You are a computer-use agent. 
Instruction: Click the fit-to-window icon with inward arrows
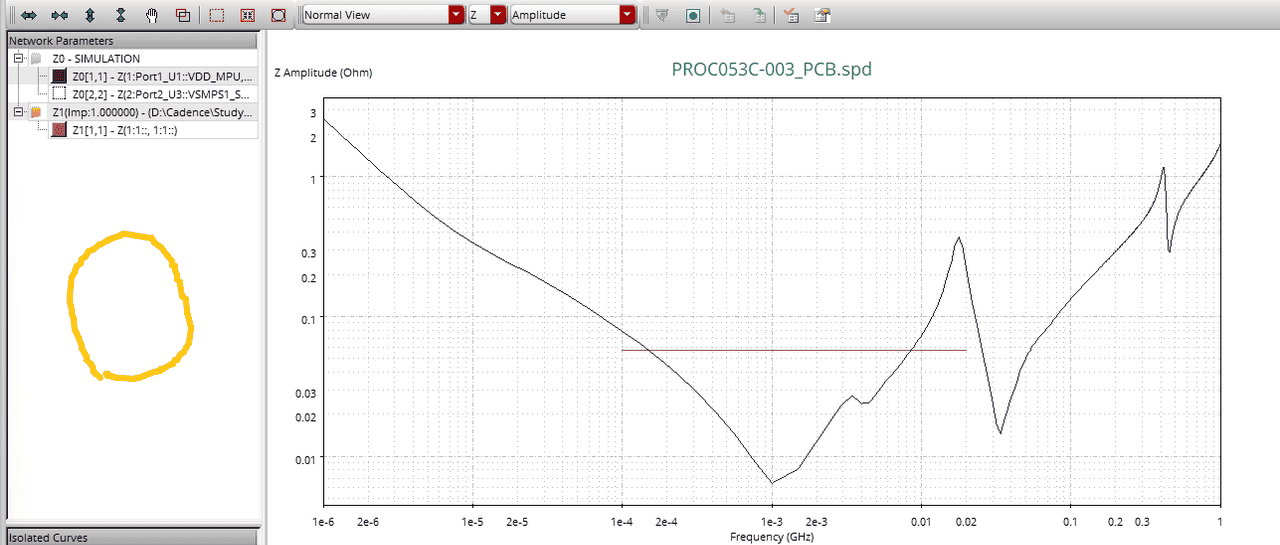pos(247,15)
